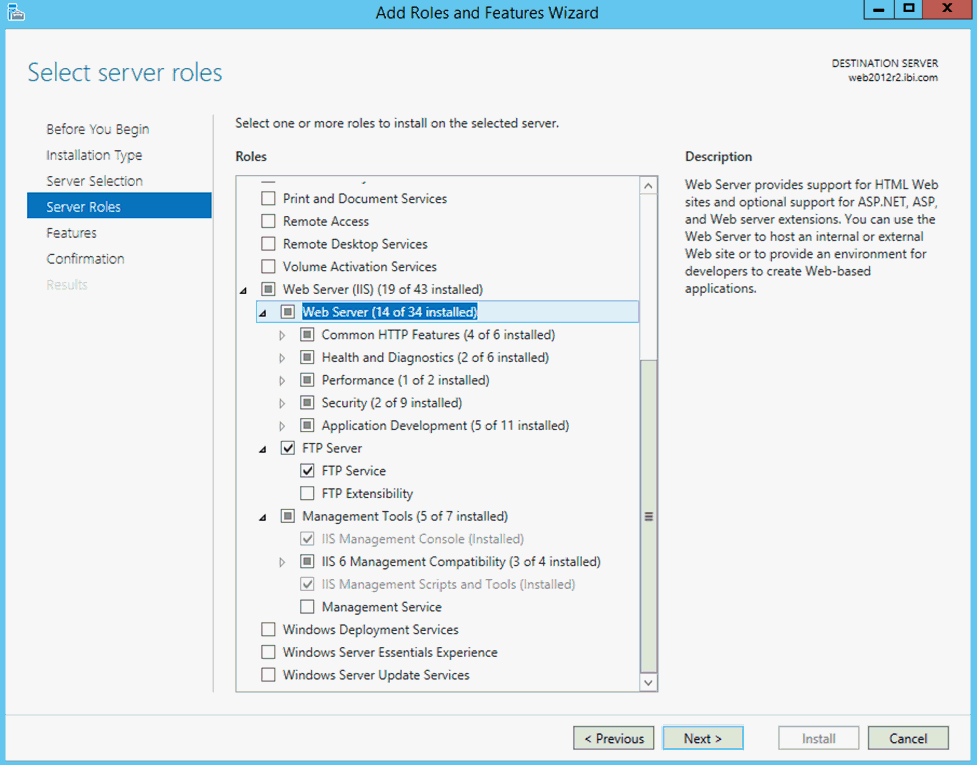This screenshot has height=765, width=977.
Task: Collapse the Web Server (14 of 34) node
Action: 263,313
